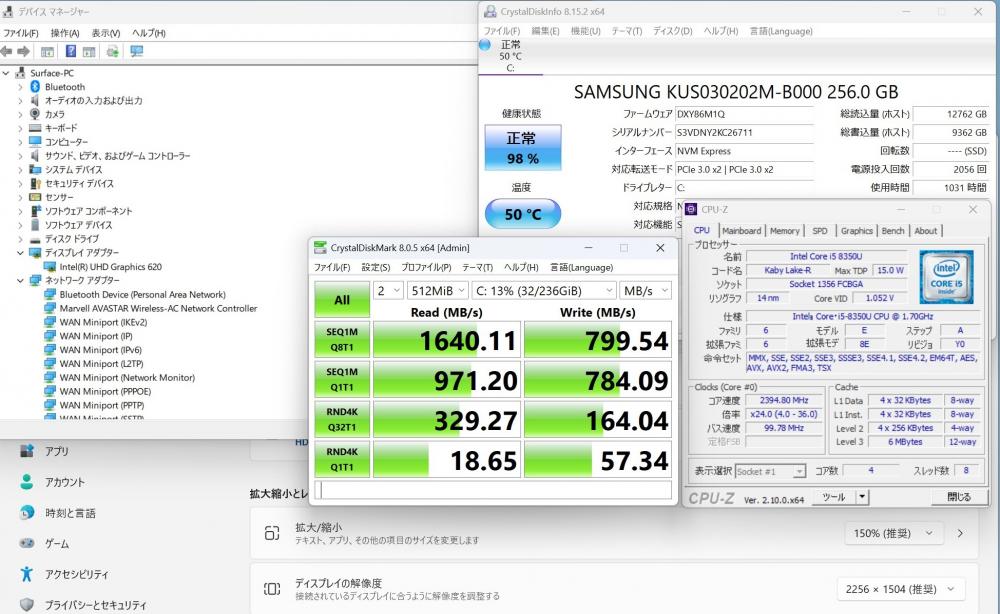Run all tests with the All button

342,300
